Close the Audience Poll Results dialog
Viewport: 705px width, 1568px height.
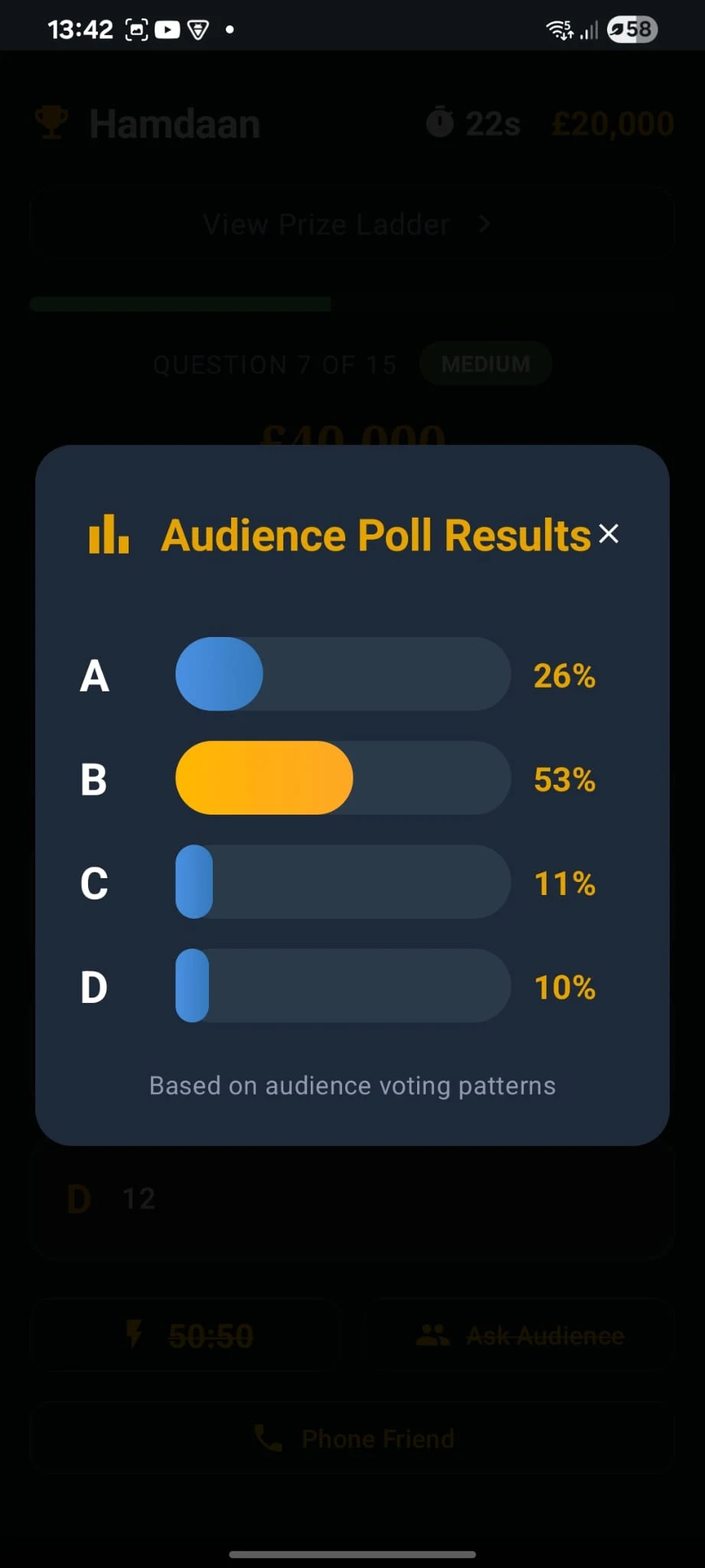pos(609,534)
